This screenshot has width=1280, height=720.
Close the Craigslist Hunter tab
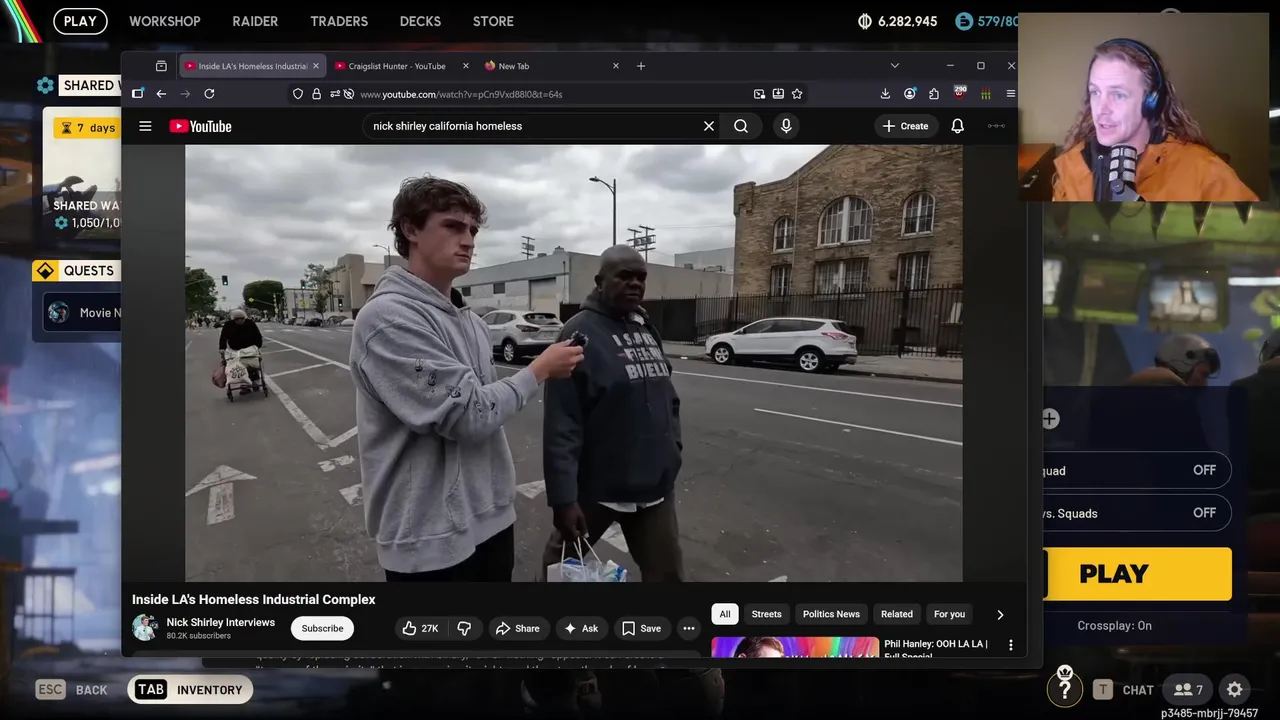465,66
